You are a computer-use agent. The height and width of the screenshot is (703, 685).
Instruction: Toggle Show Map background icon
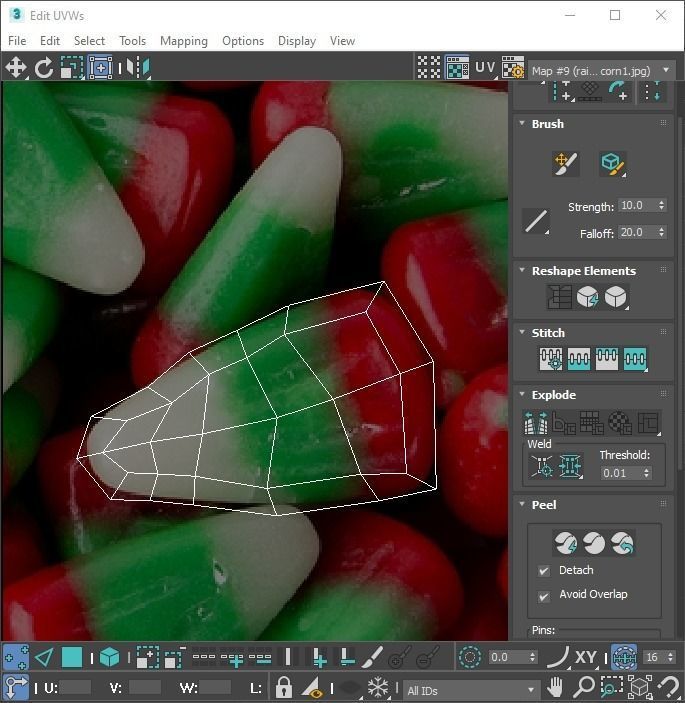point(457,67)
